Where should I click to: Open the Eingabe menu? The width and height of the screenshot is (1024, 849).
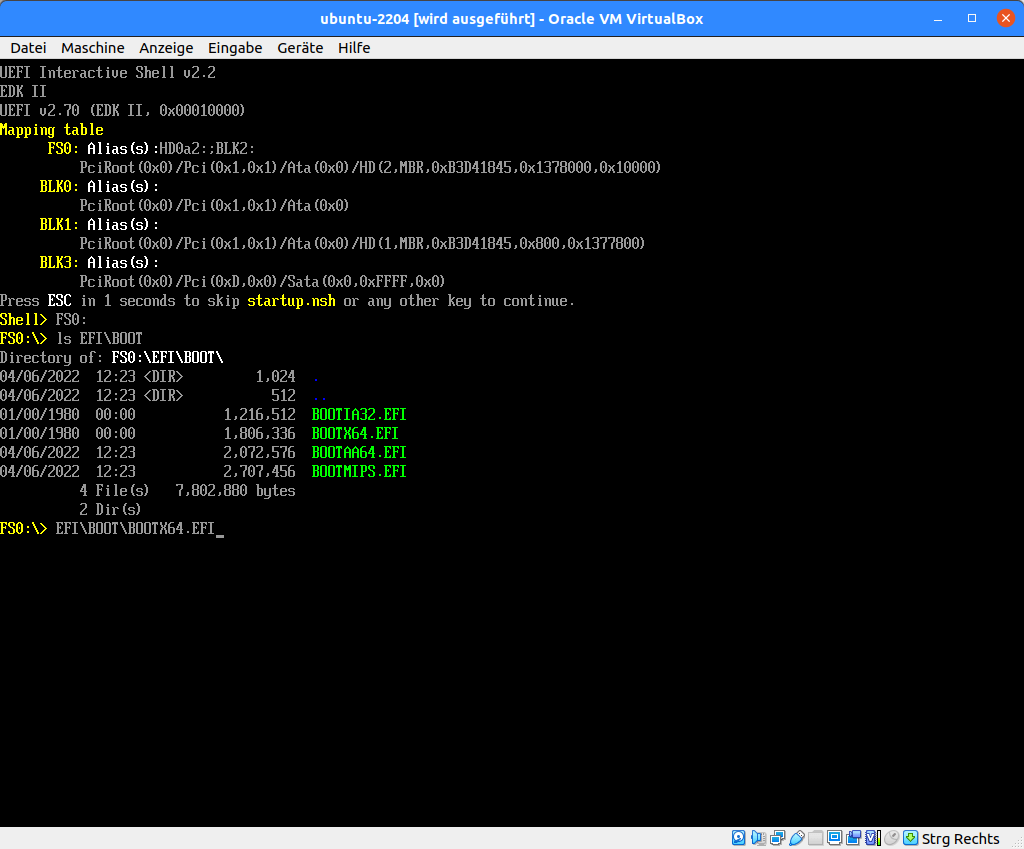point(234,47)
